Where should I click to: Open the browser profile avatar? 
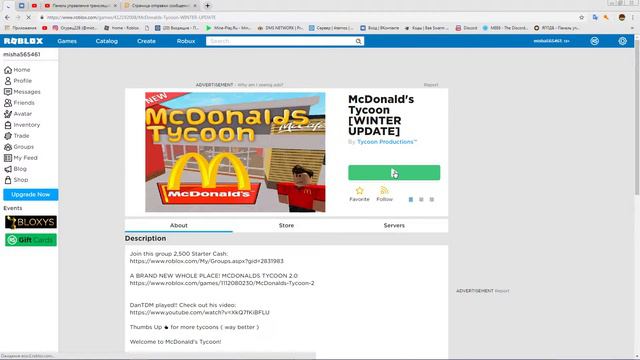(622, 18)
